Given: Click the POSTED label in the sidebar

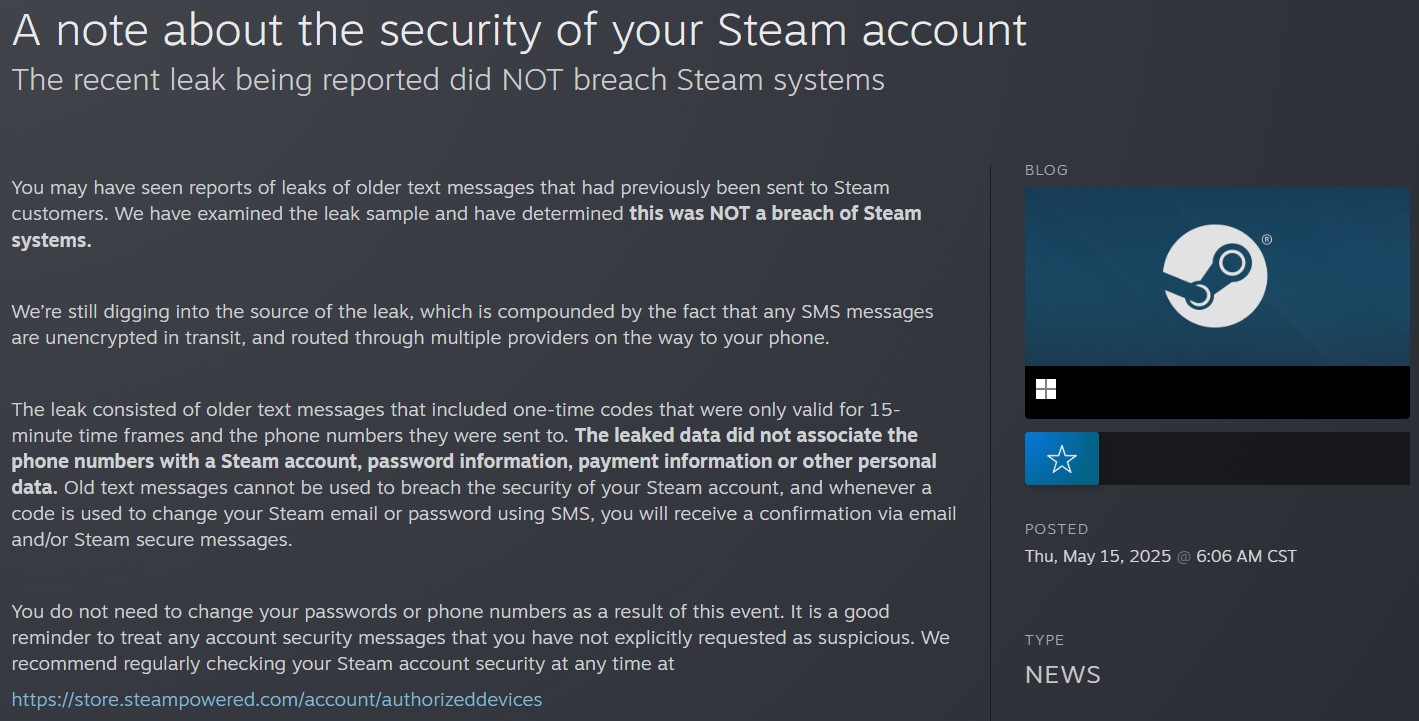Looking at the screenshot, I should pyautogui.click(x=1057, y=529).
